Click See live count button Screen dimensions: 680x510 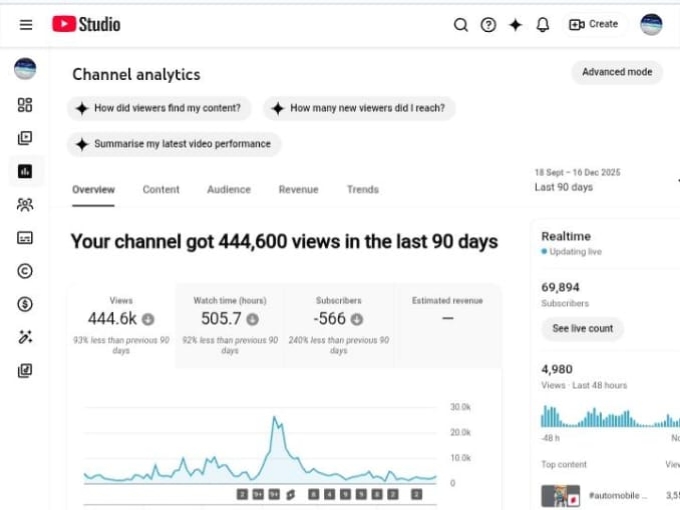(x=583, y=328)
